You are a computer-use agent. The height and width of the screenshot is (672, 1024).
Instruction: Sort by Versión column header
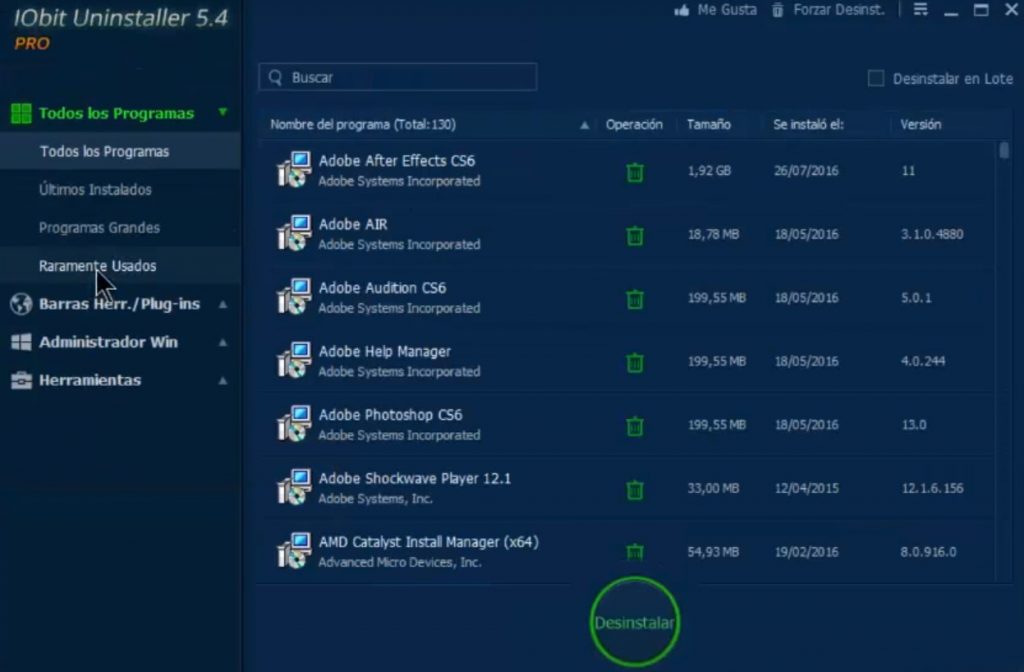[921, 125]
